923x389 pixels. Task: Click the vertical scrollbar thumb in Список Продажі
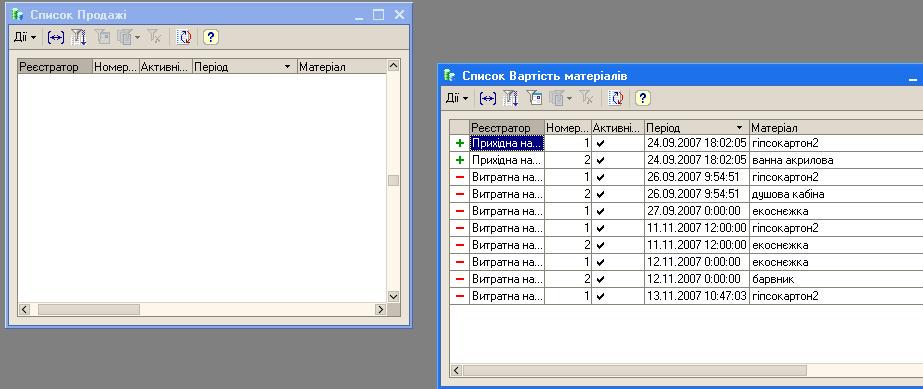coord(393,181)
